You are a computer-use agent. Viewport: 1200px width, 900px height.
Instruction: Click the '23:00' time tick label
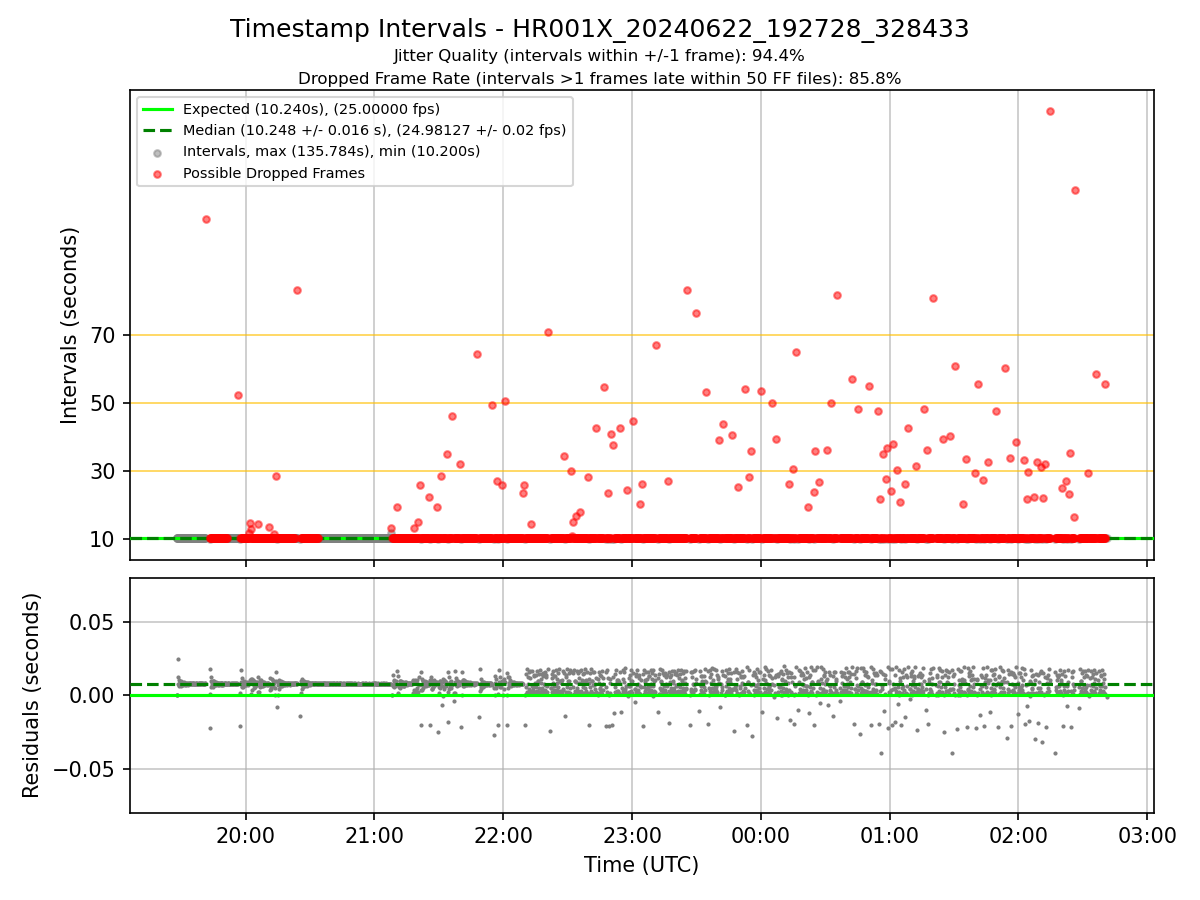[632, 835]
